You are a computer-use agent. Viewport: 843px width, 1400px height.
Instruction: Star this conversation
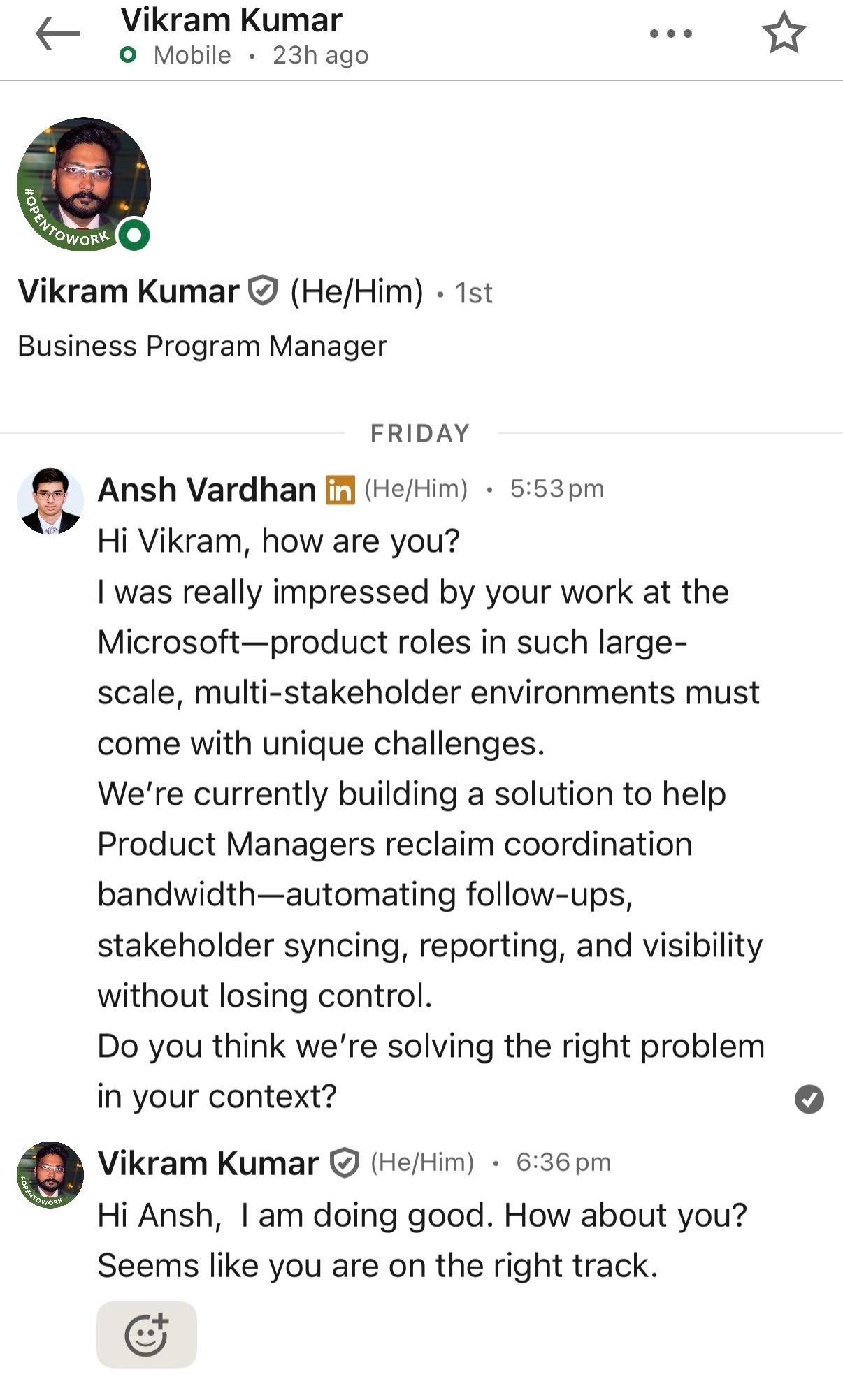coord(784,33)
